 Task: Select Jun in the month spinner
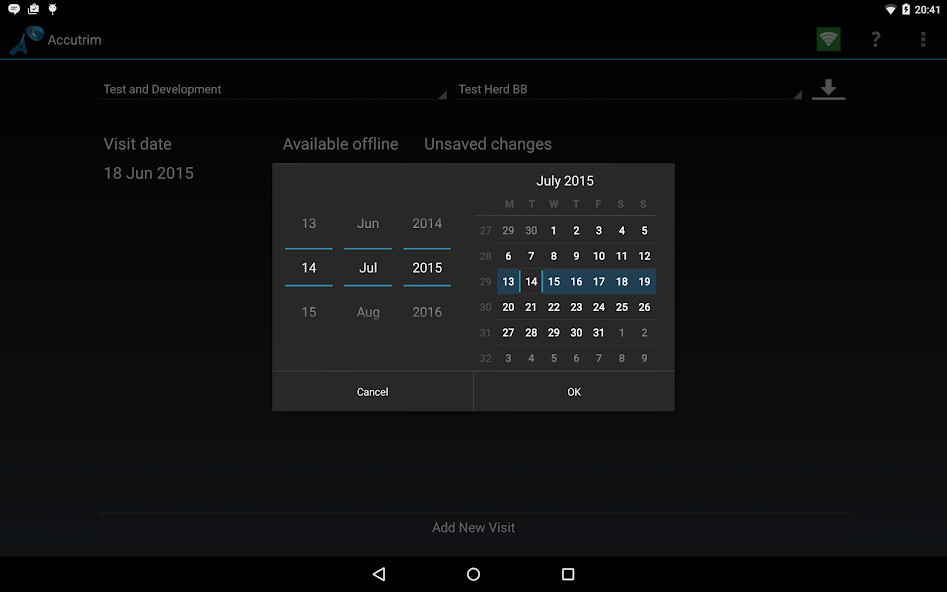[368, 224]
